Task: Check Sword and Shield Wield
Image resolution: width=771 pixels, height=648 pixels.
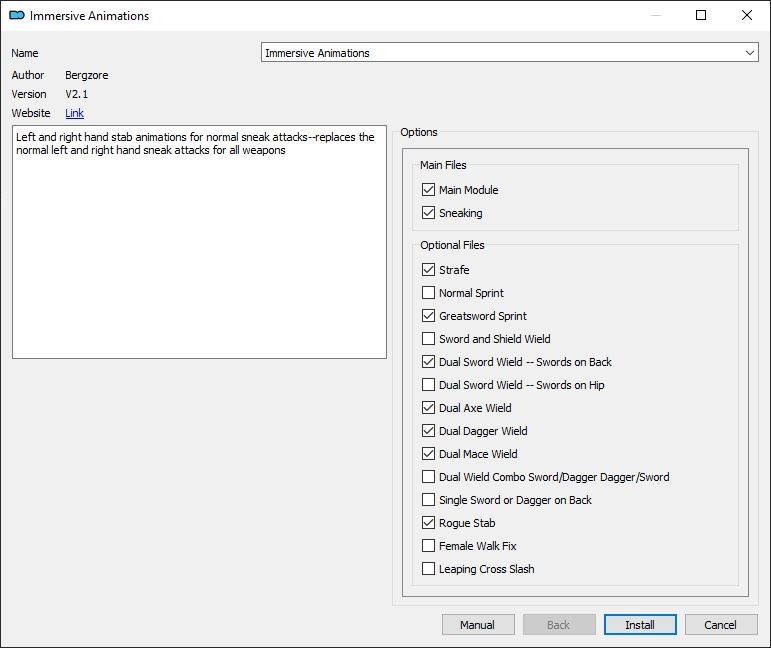Action: point(428,339)
